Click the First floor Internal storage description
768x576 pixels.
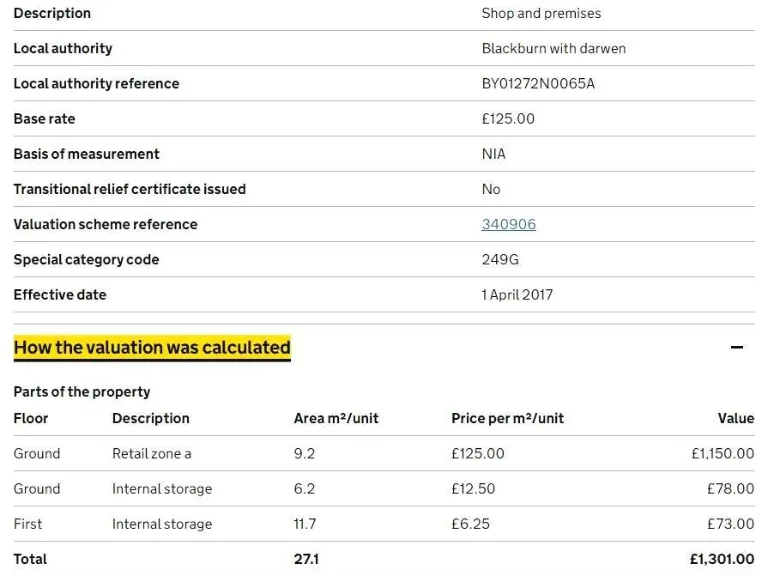162,524
